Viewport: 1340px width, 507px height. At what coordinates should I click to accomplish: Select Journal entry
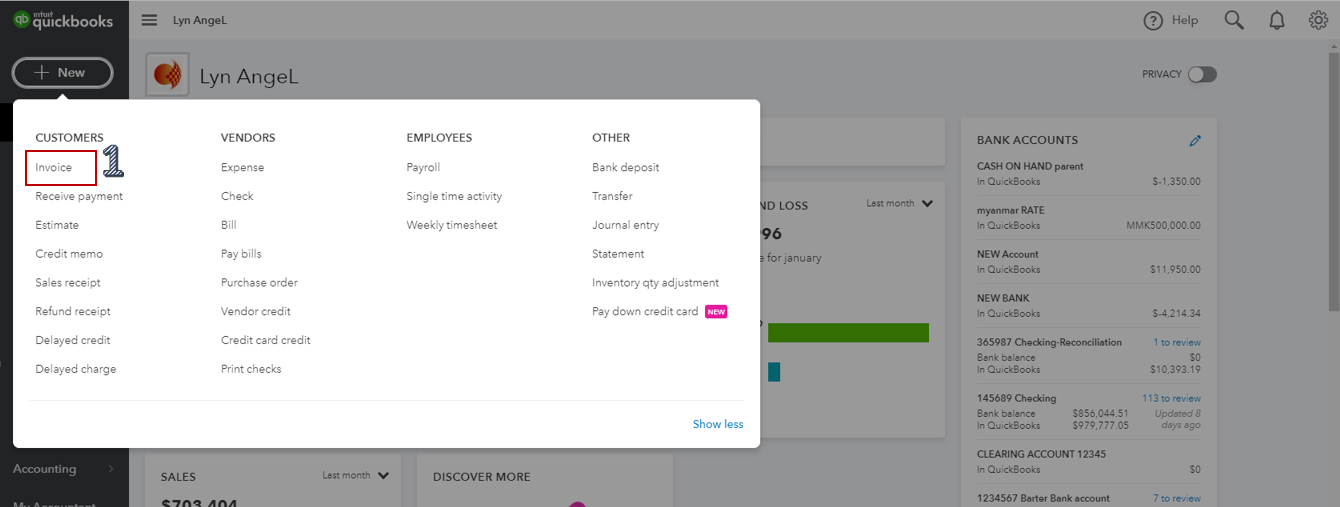[626, 225]
